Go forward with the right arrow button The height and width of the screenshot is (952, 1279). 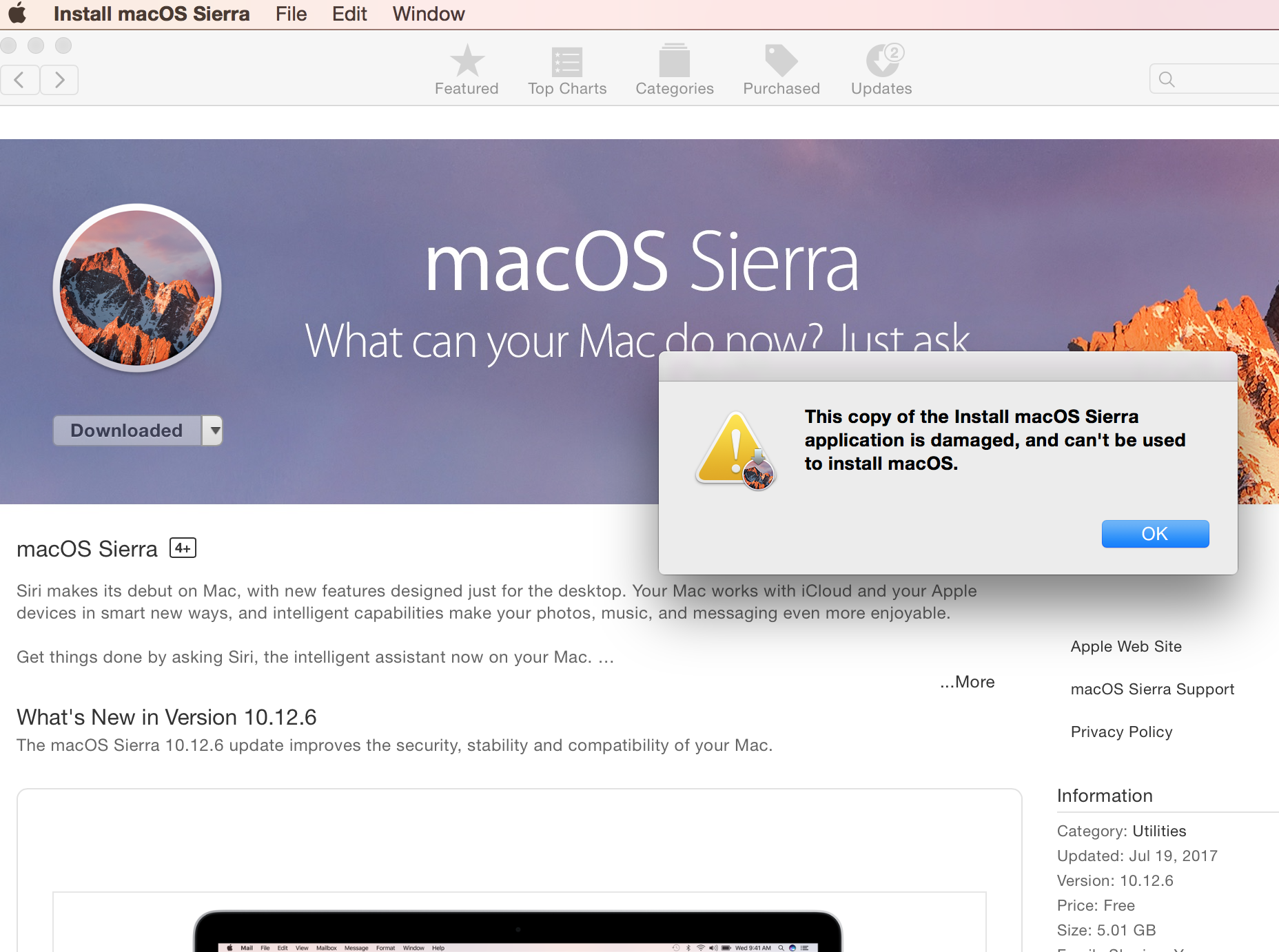(59, 80)
